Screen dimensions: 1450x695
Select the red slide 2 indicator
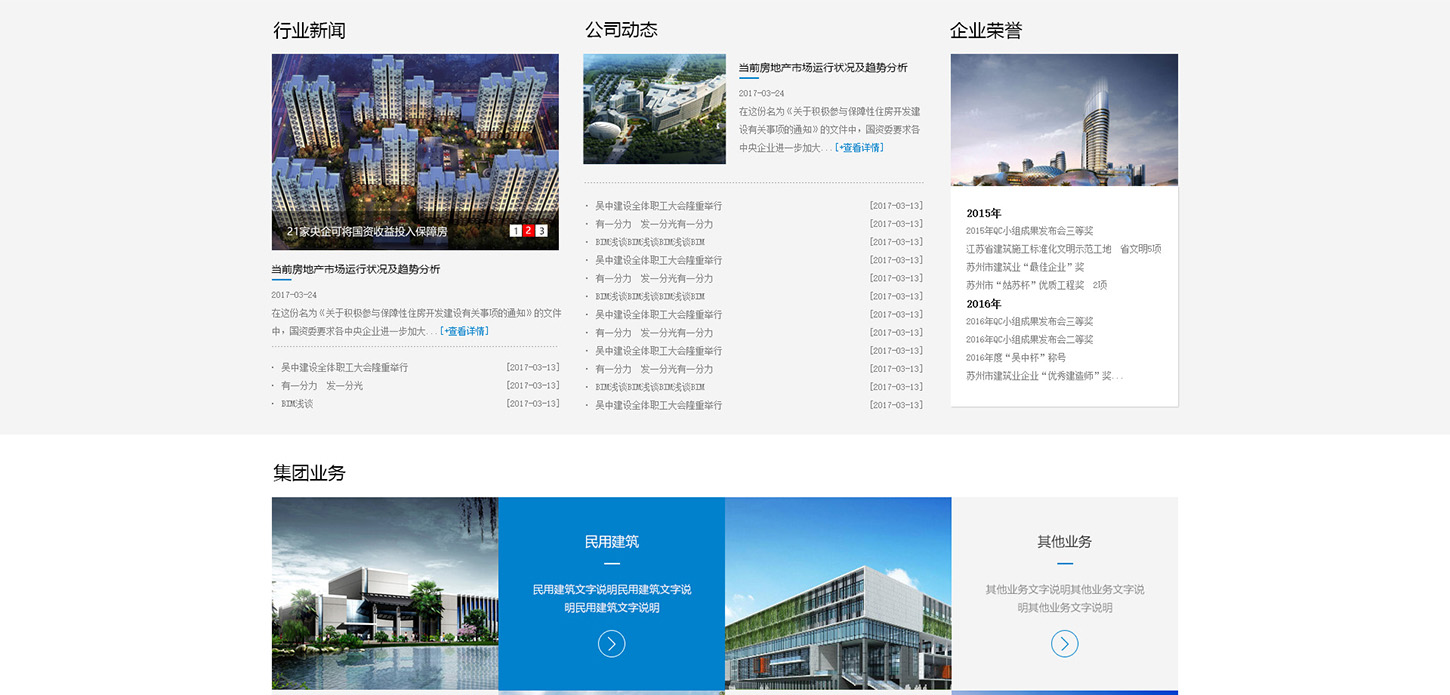528,231
